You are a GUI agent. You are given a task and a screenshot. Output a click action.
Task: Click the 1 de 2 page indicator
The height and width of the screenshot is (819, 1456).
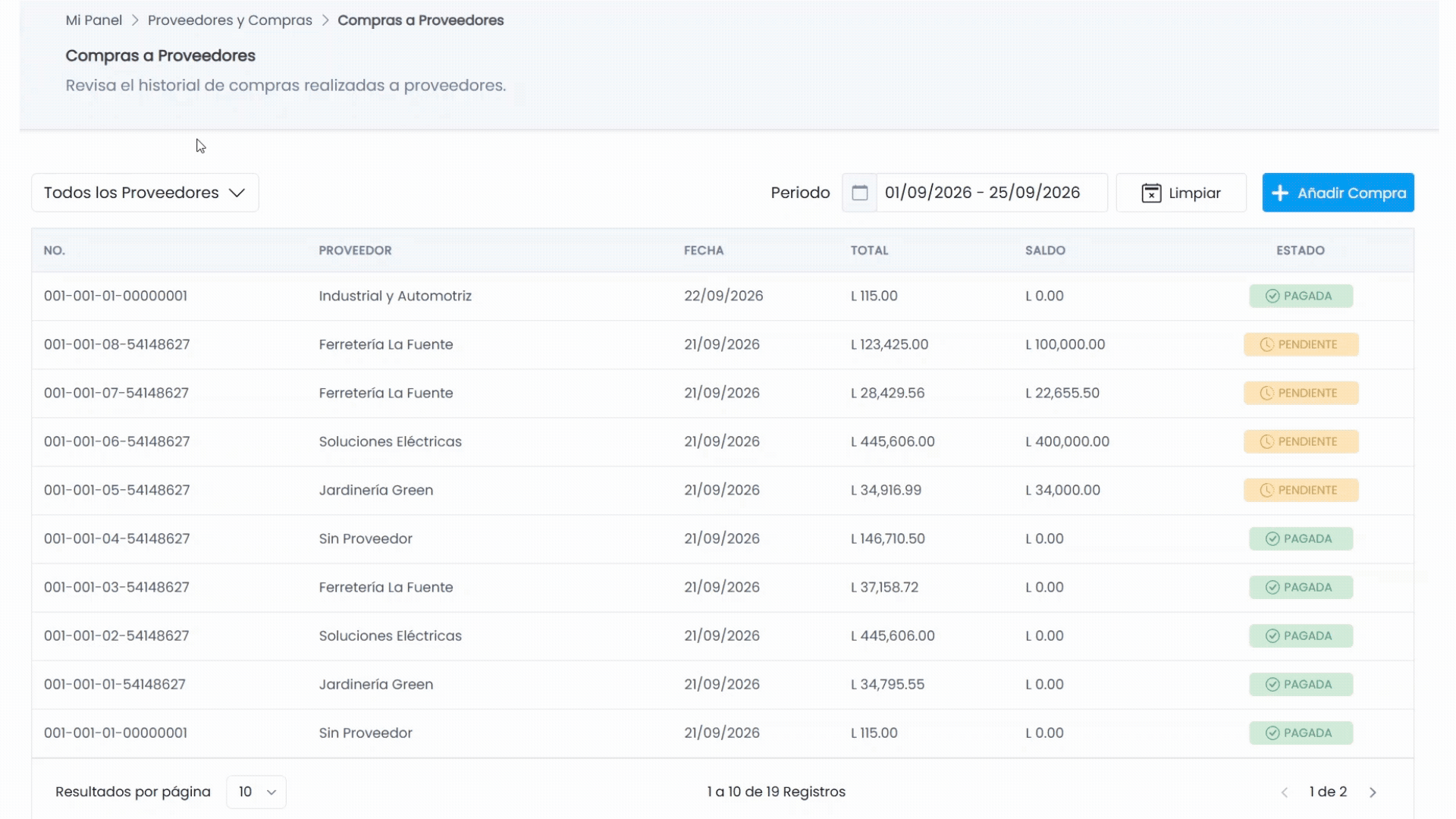(x=1328, y=792)
